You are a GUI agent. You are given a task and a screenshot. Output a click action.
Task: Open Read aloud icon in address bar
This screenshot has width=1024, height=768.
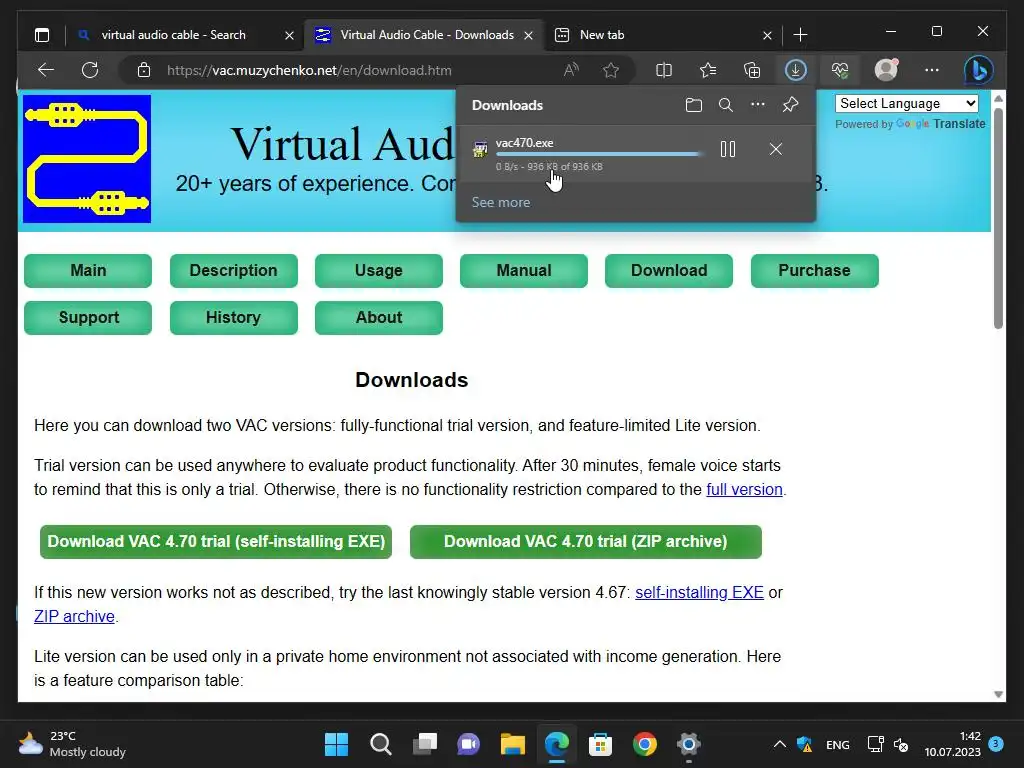(571, 70)
